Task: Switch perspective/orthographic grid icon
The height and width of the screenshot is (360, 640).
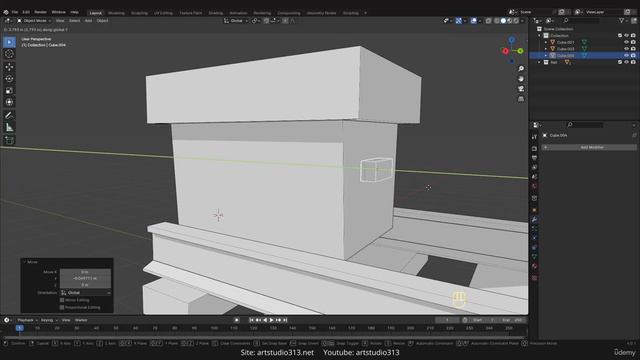Action: pos(521,99)
